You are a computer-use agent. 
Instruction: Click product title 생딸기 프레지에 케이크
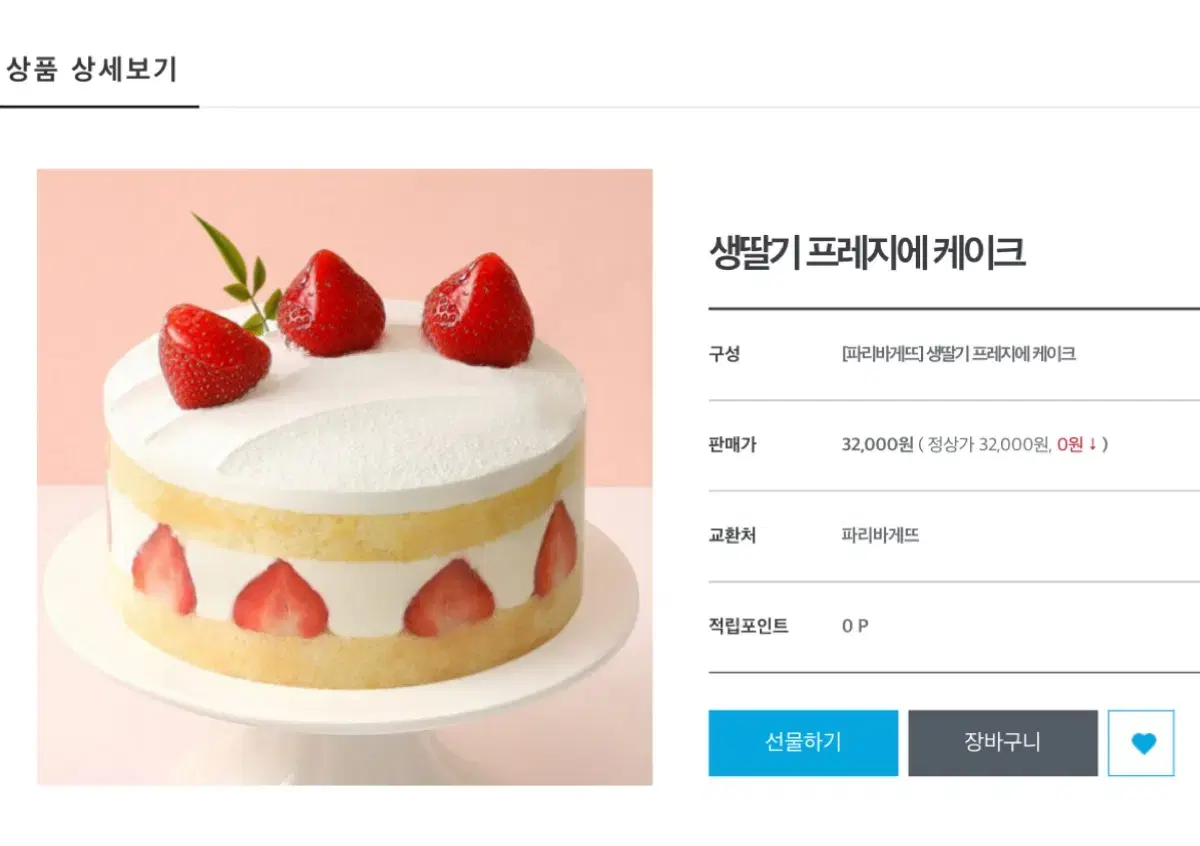coord(867,252)
